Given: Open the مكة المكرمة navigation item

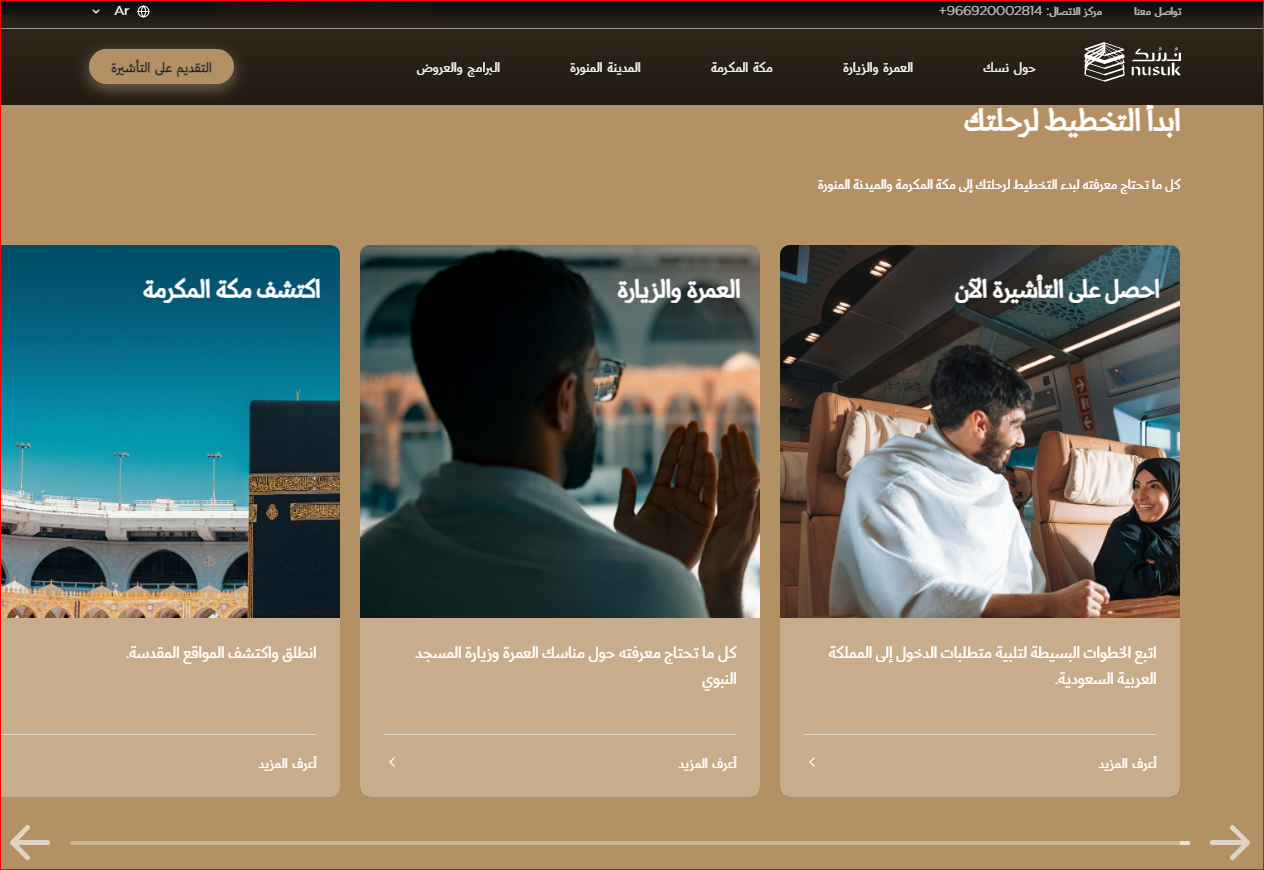Looking at the screenshot, I should point(741,68).
